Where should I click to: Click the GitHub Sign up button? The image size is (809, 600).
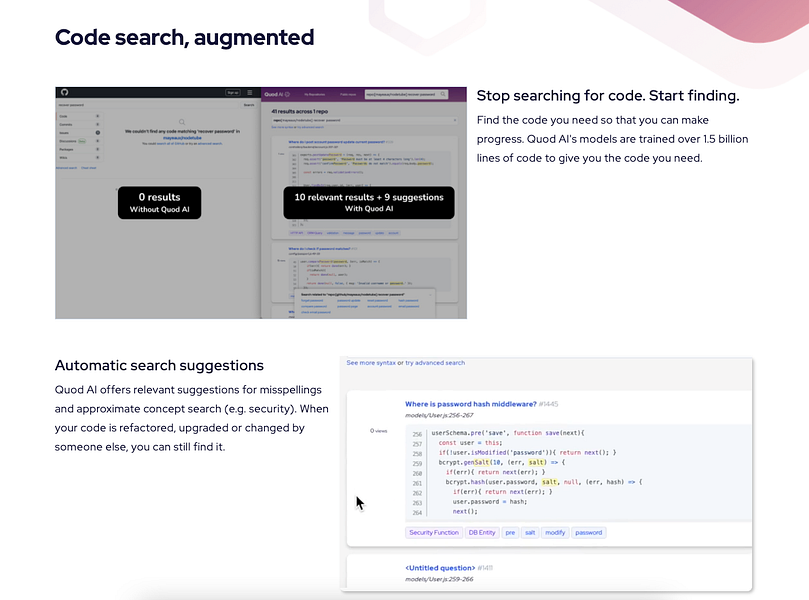pos(233,92)
